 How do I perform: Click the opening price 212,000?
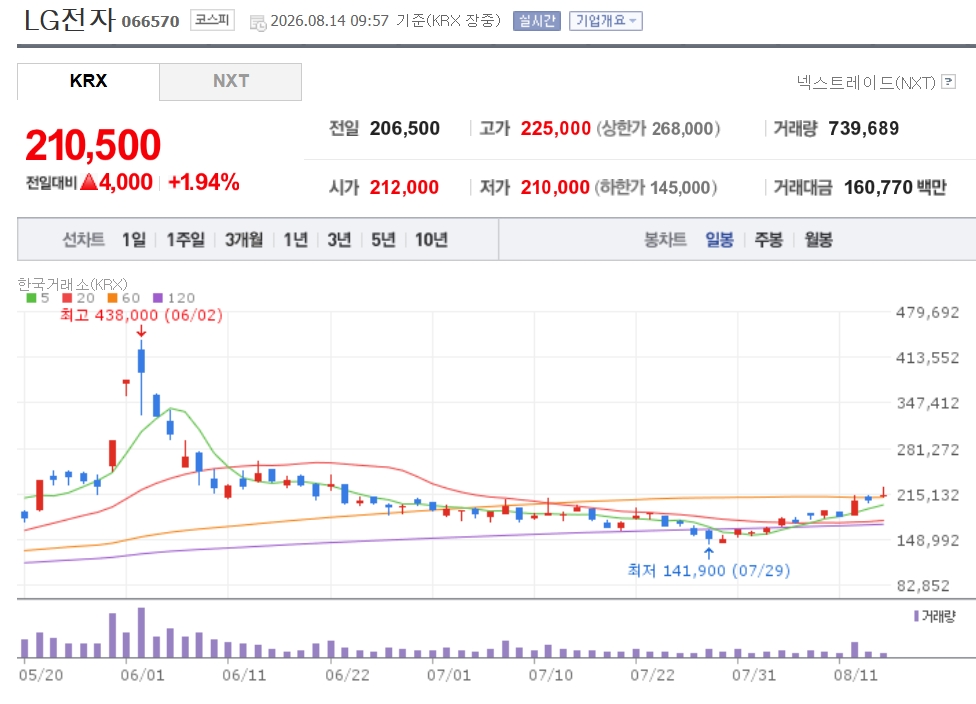click(404, 187)
